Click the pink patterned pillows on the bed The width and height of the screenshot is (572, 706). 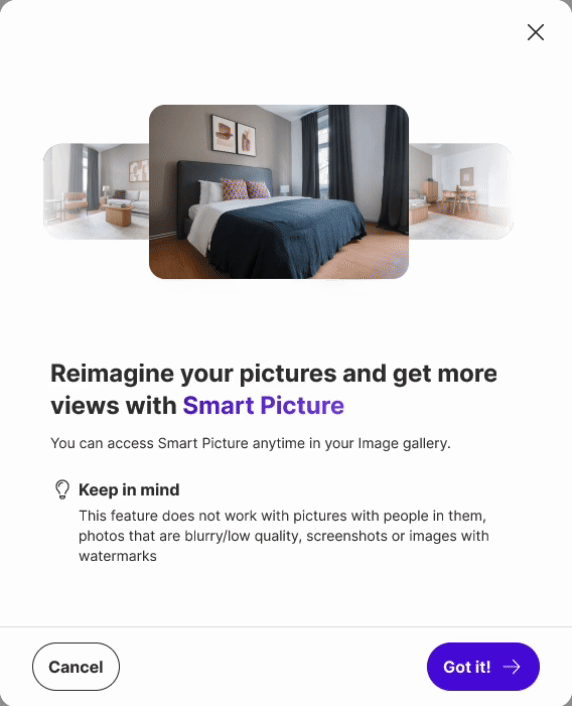(246, 189)
